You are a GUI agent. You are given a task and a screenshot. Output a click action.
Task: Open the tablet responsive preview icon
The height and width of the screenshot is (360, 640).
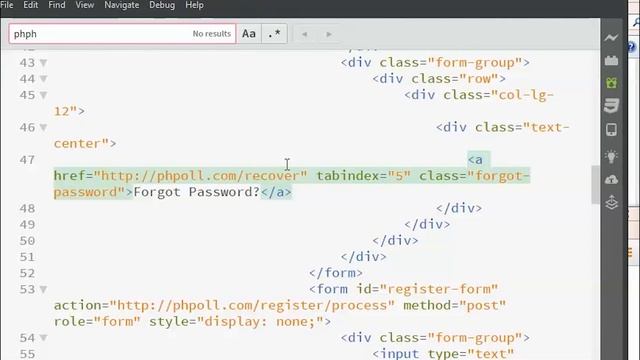click(611, 130)
